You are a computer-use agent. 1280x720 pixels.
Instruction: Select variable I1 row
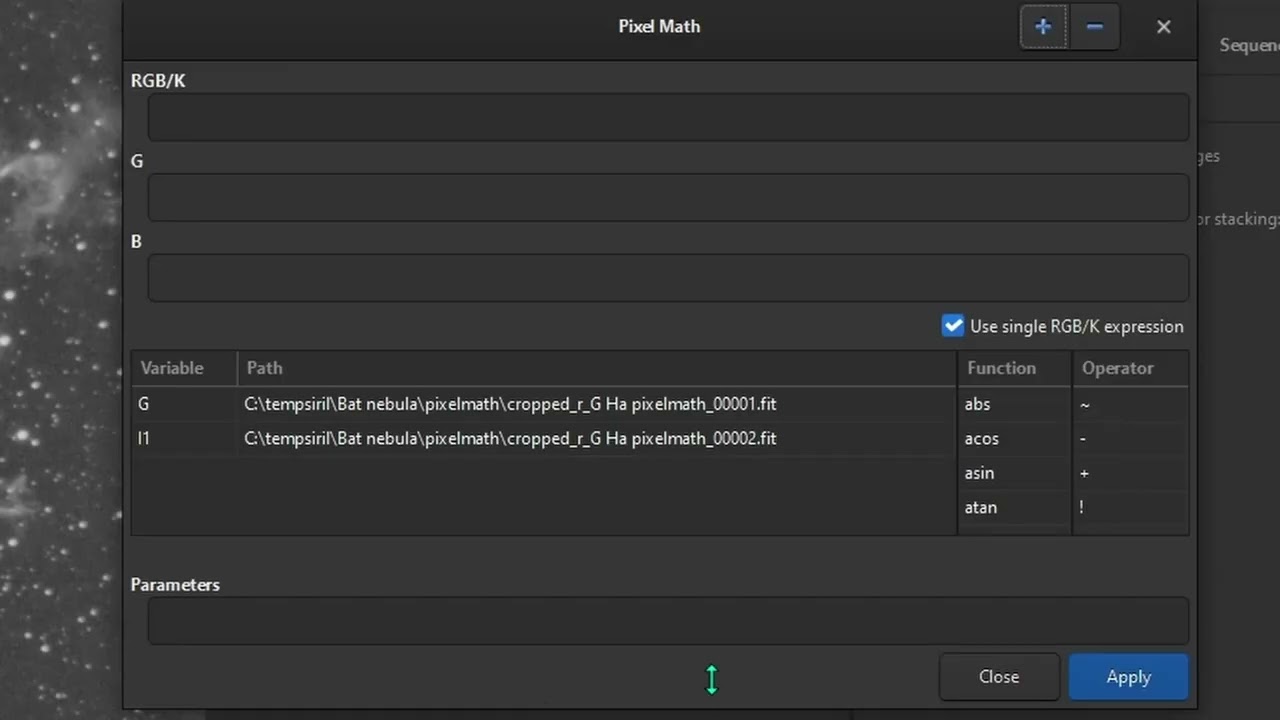click(x=543, y=438)
